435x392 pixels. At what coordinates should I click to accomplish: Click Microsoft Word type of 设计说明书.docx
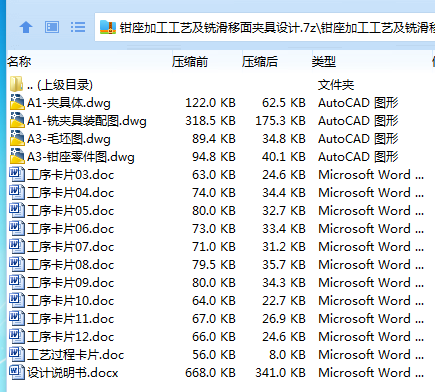[x=371, y=373]
